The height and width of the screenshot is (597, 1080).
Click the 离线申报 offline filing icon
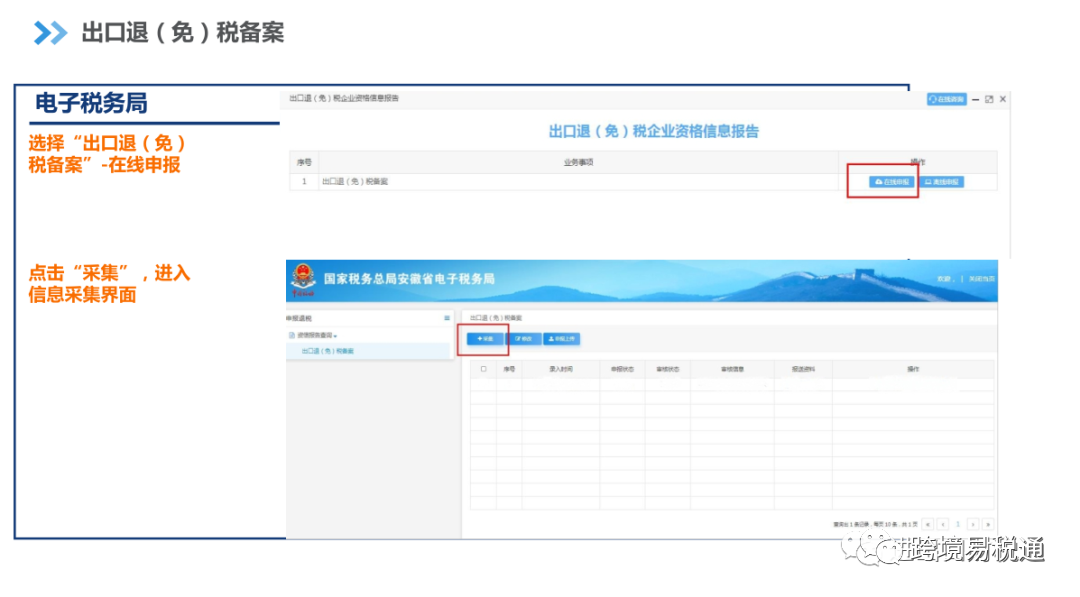tap(929, 181)
